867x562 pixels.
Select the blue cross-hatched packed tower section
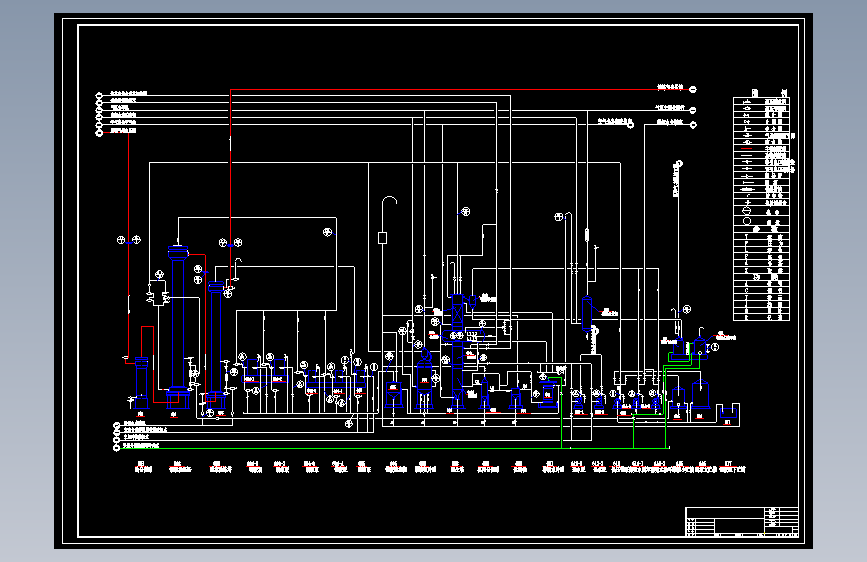pos(457,312)
